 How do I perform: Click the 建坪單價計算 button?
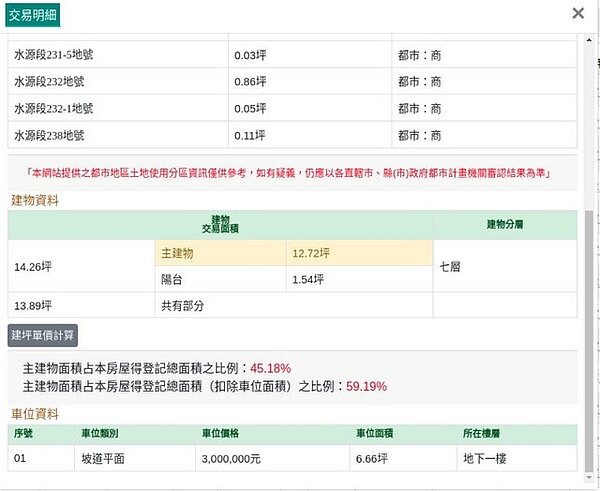[x=42, y=336]
